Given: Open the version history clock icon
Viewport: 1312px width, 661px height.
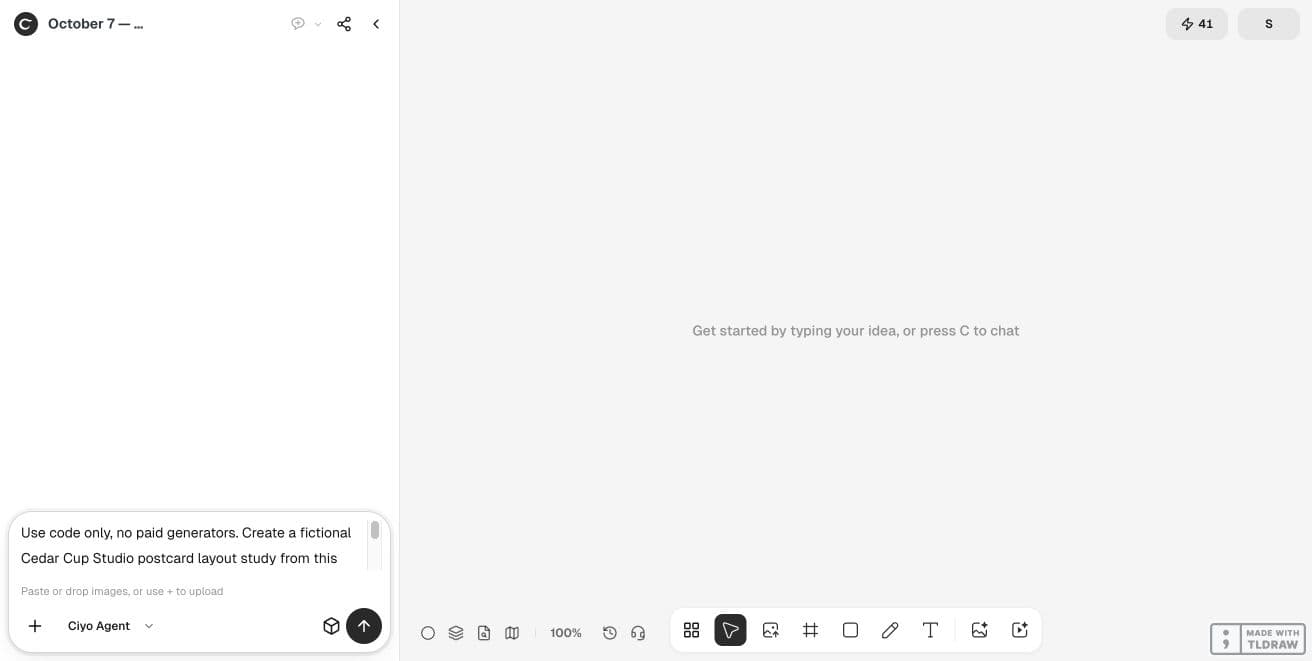Looking at the screenshot, I should (x=610, y=633).
